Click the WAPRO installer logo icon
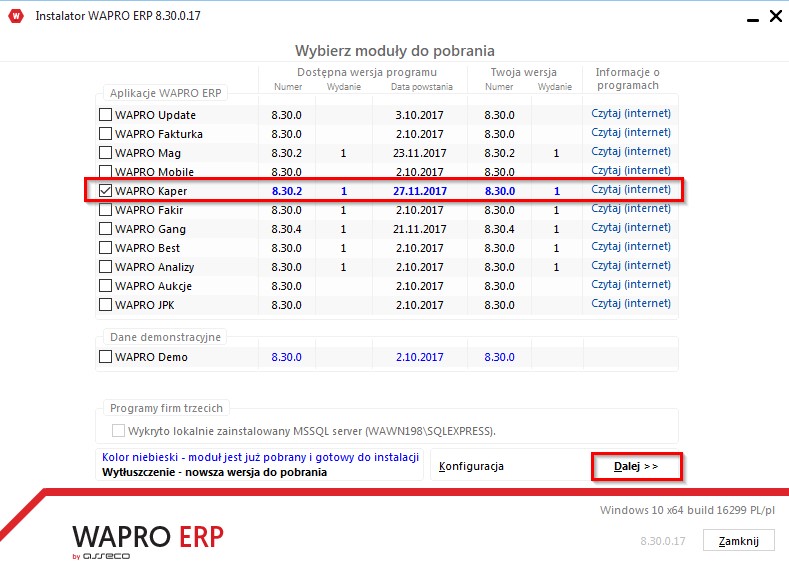The height and width of the screenshot is (566, 789). click(16, 16)
